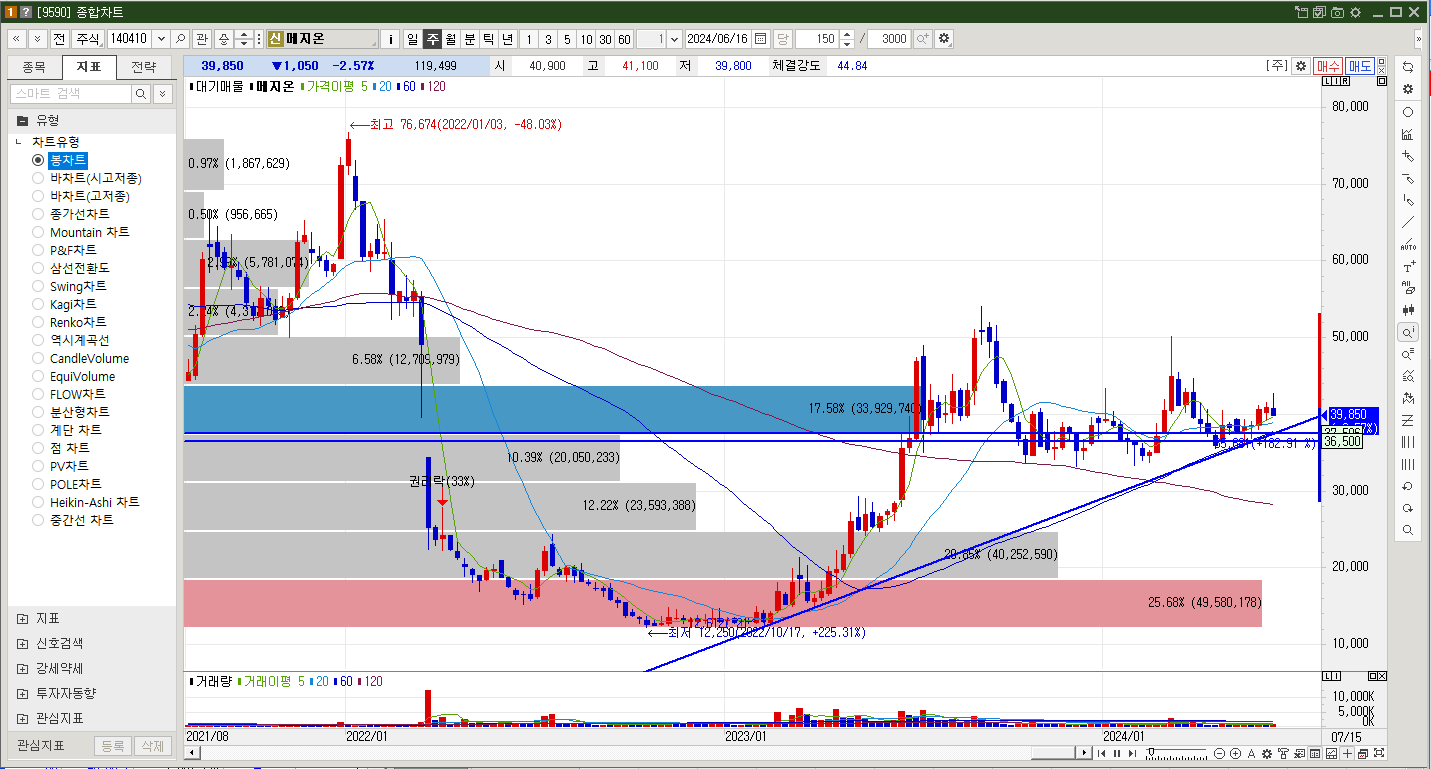Click the 60 interval button
This screenshot has width=1431, height=769.
(x=624, y=38)
